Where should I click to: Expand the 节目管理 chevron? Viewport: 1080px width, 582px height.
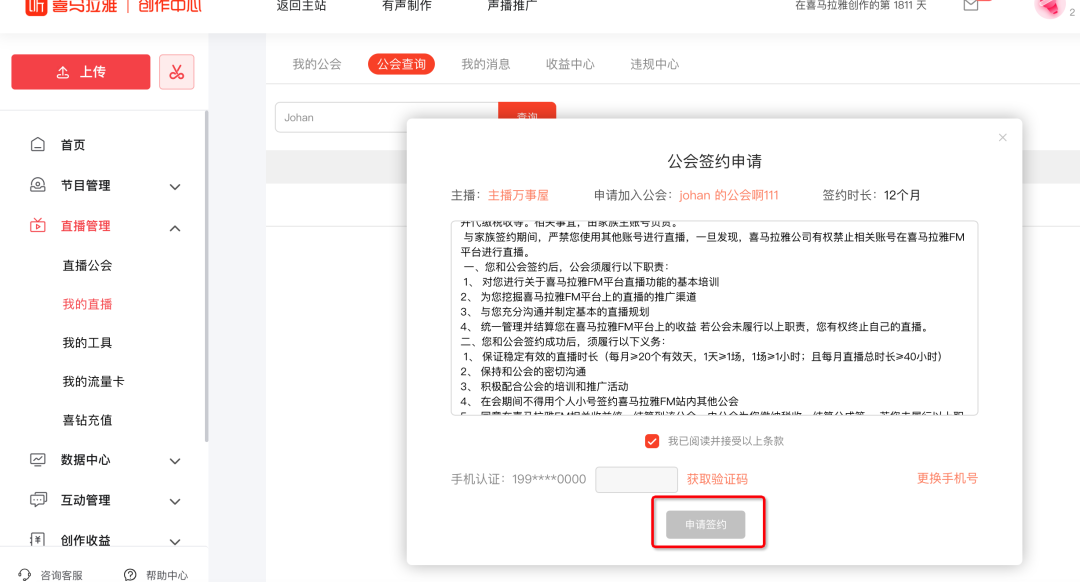point(175,187)
